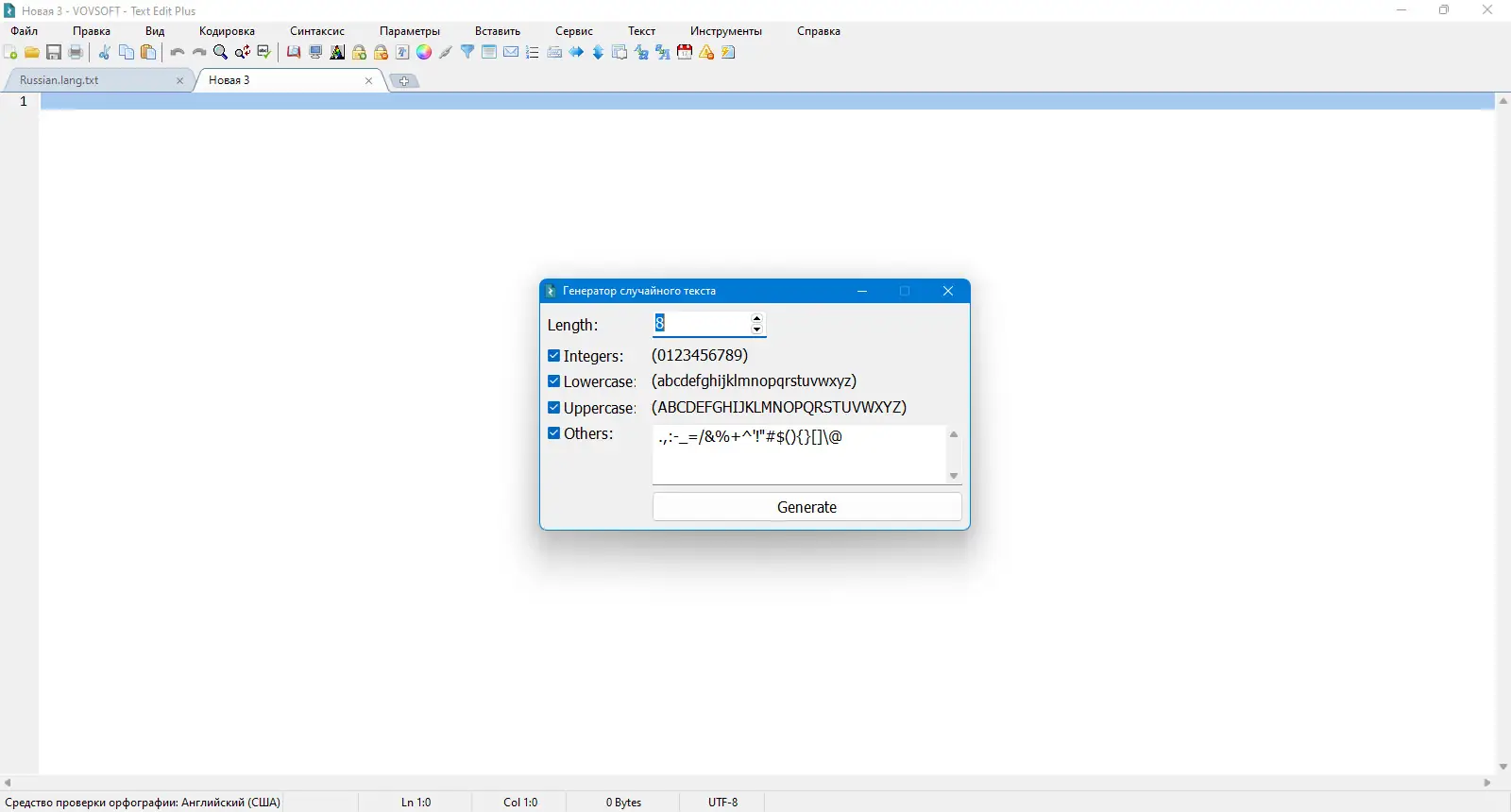Run the spell check abc icon
This screenshot has height=812, width=1511.
tap(264, 52)
